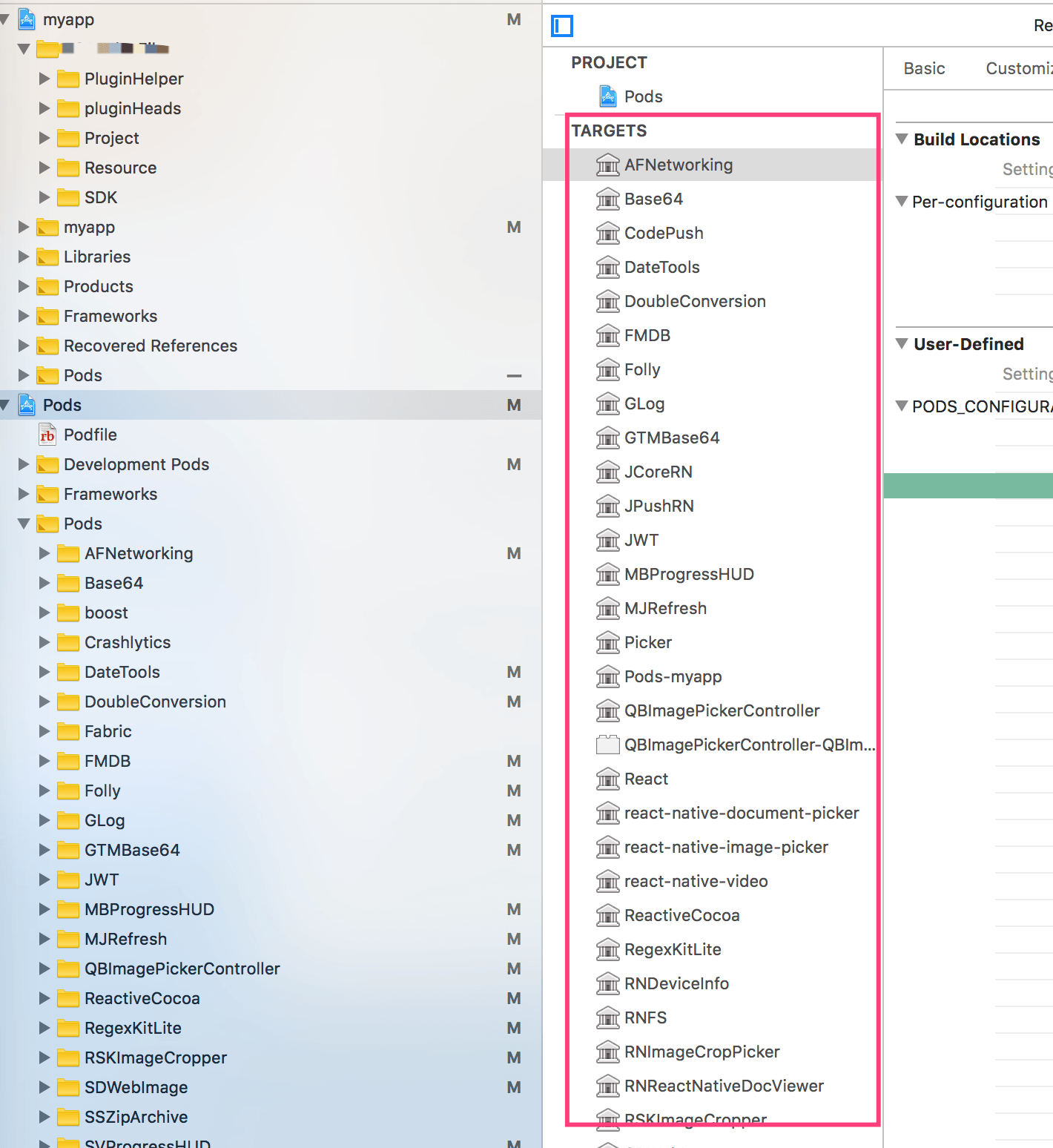This screenshot has height=1148, width=1053.
Task: Expand the Development Pods group
Action: [24, 464]
